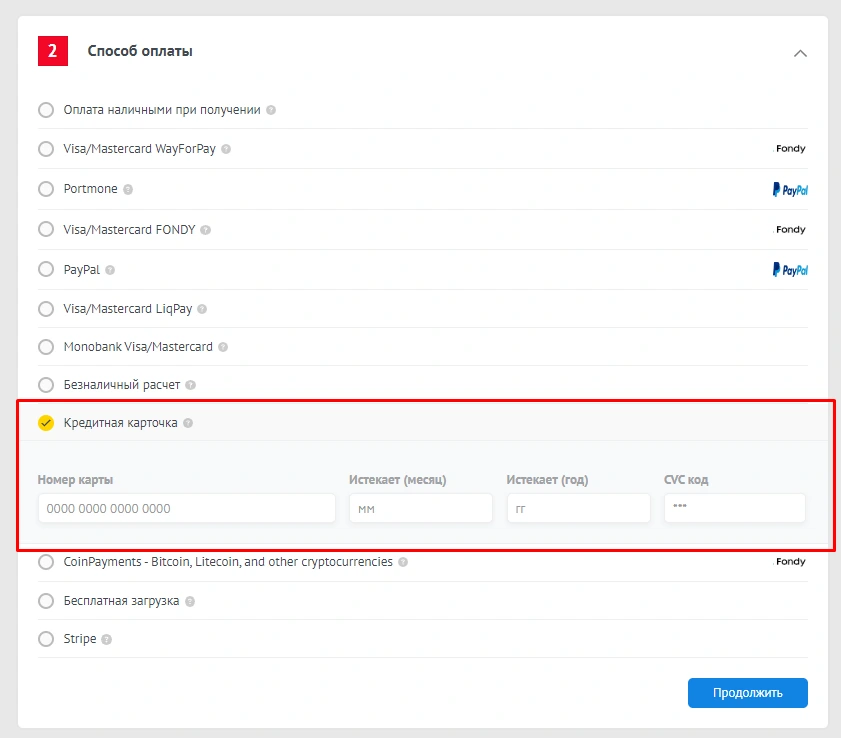Select Оплата наличными при получении radio button
Viewport: 841px width, 738px height.
click(46, 110)
